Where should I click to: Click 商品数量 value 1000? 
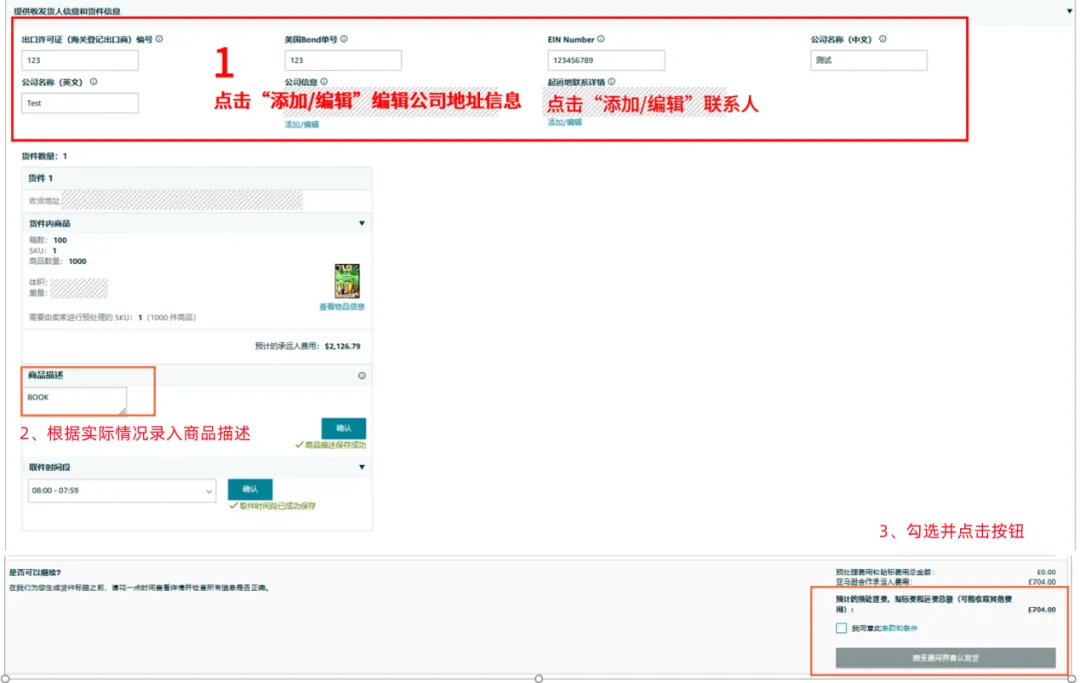coord(77,262)
